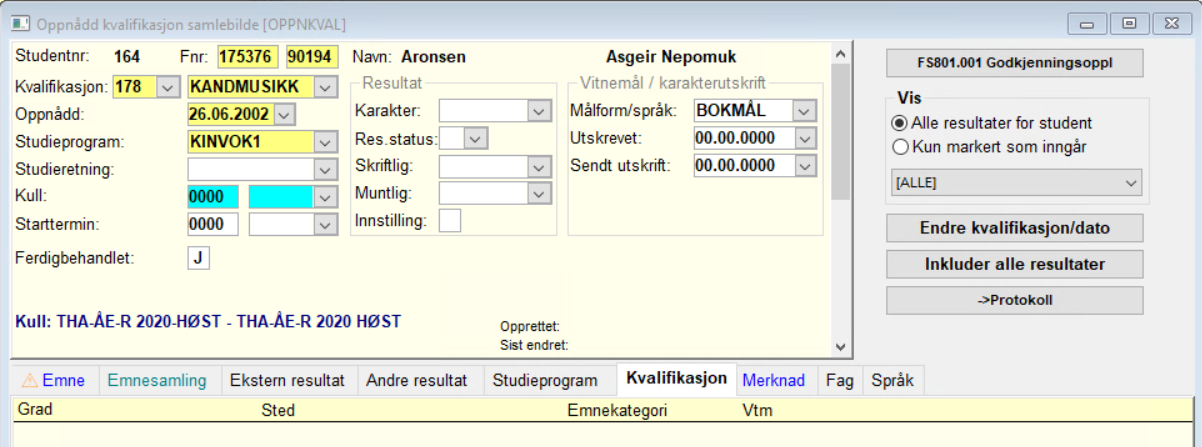The width and height of the screenshot is (1202, 447).
Task: Open the Muntlig dropdown
Action: [539, 193]
